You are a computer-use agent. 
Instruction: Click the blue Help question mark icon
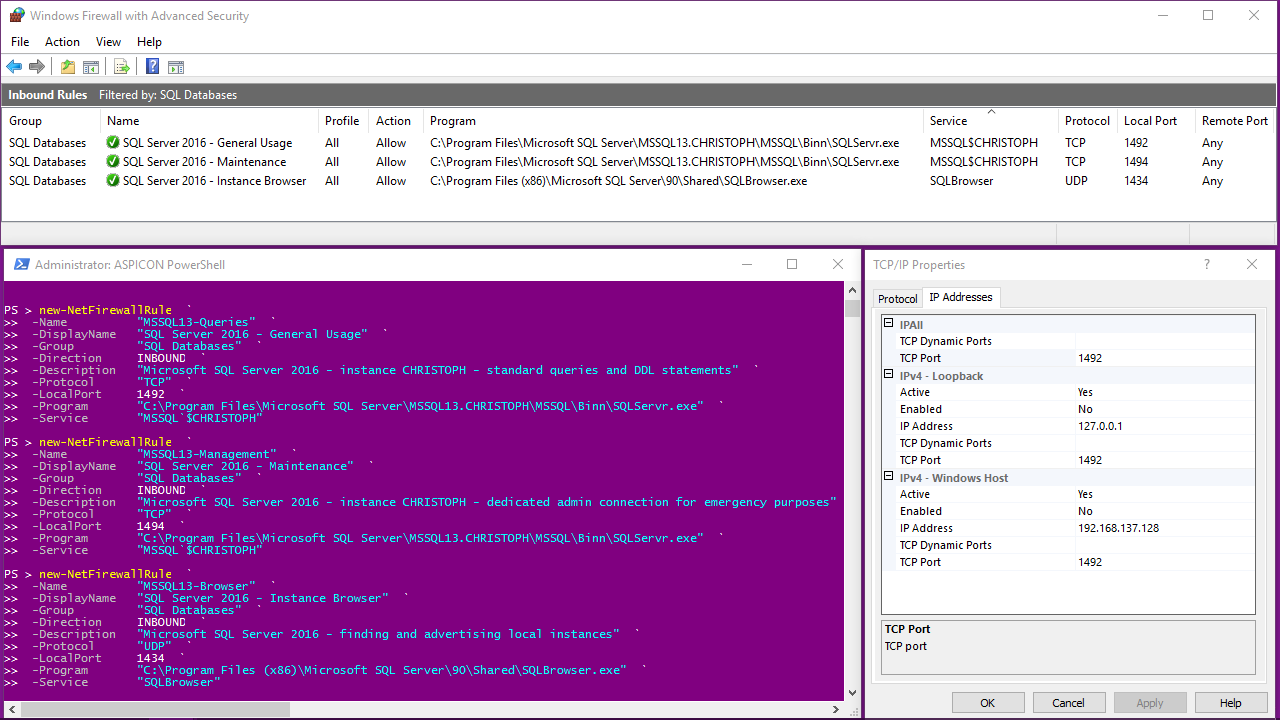[152, 67]
